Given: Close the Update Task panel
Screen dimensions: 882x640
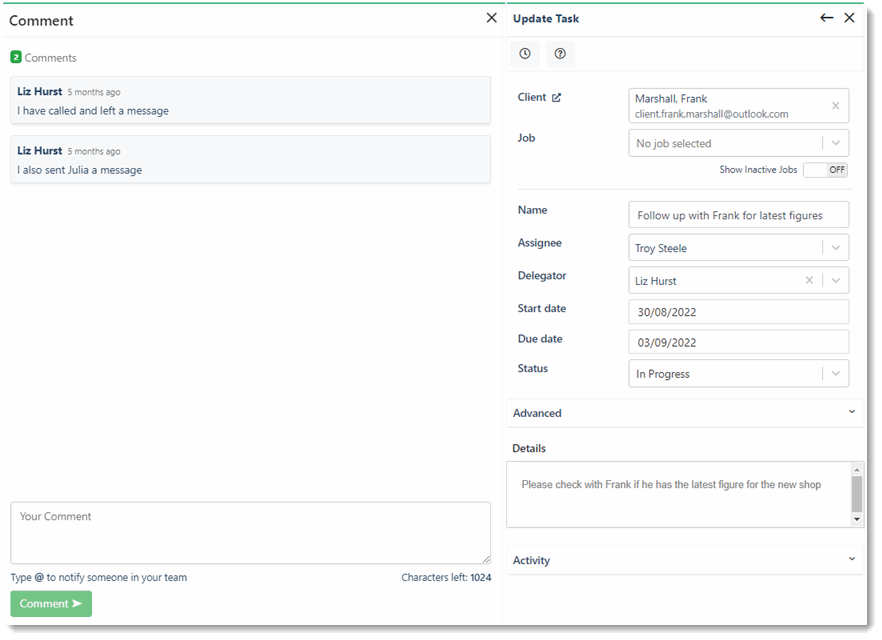Looking at the screenshot, I should click(849, 17).
